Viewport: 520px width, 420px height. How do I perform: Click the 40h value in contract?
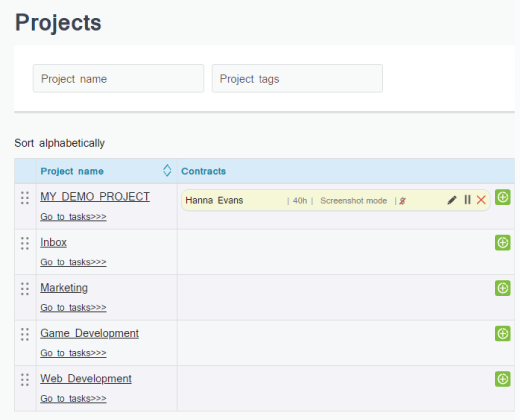[x=300, y=201]
